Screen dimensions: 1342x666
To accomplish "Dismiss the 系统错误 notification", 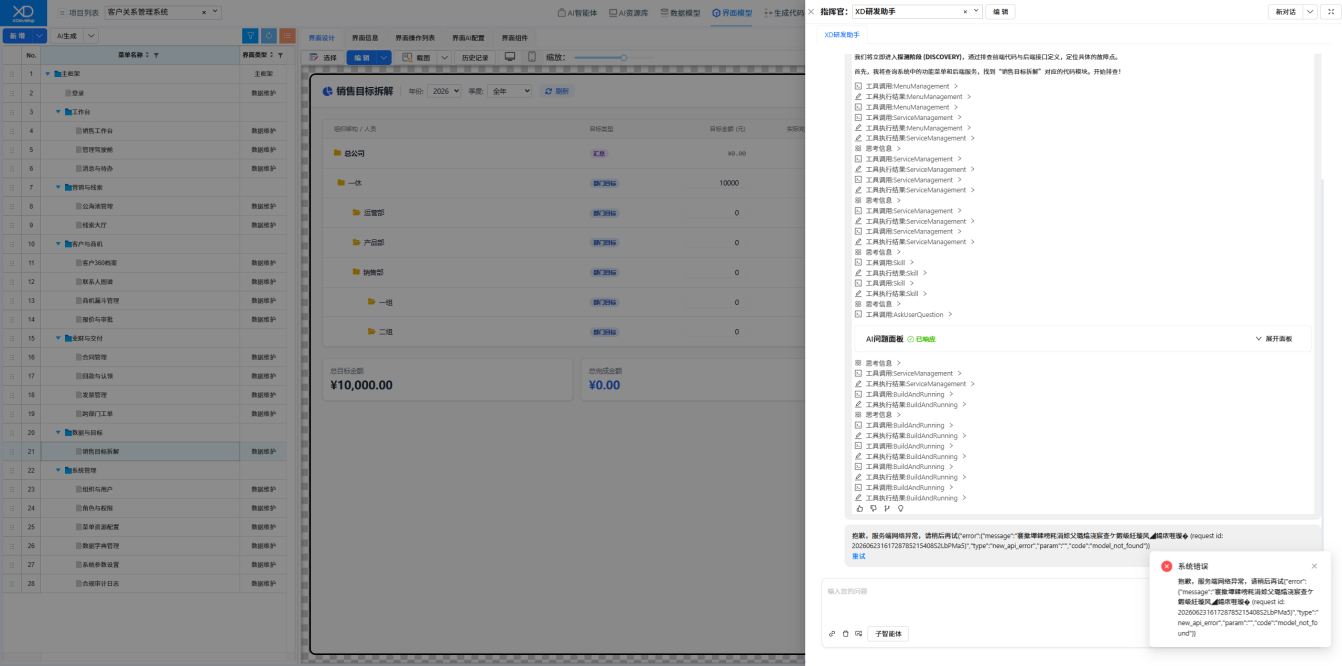I will coord(1314,566).
